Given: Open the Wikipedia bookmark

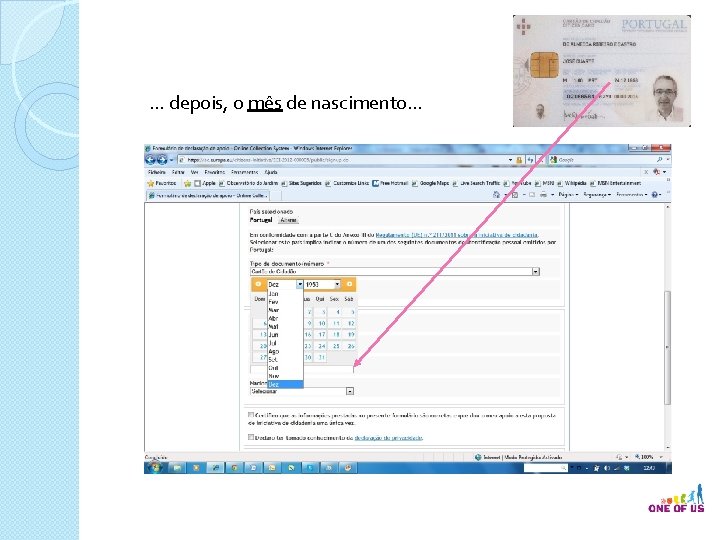Looking at the screenshot, I should coord(572,183).
